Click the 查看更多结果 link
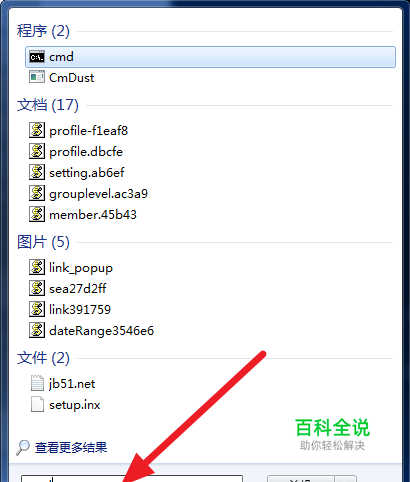This screenshot has width=410, height=482. (x=71, y=447)
